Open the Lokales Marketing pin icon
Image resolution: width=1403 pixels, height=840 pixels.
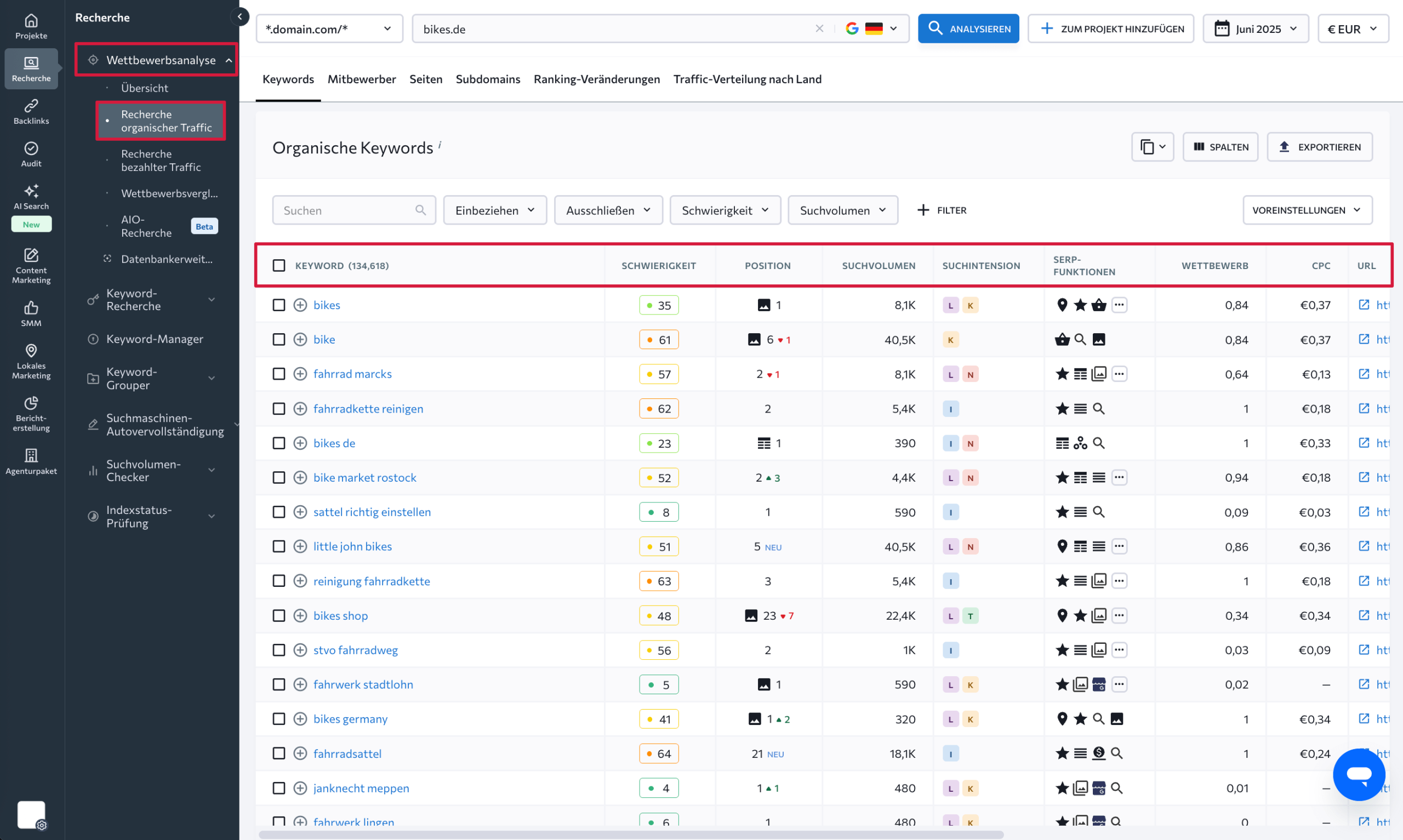(31, 350)
